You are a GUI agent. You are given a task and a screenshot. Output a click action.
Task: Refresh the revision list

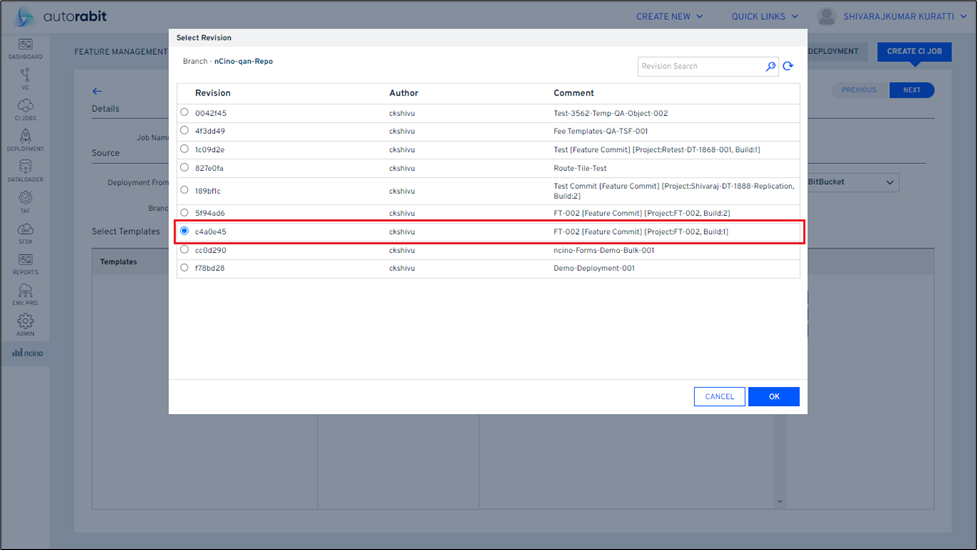tap(788, 67)
